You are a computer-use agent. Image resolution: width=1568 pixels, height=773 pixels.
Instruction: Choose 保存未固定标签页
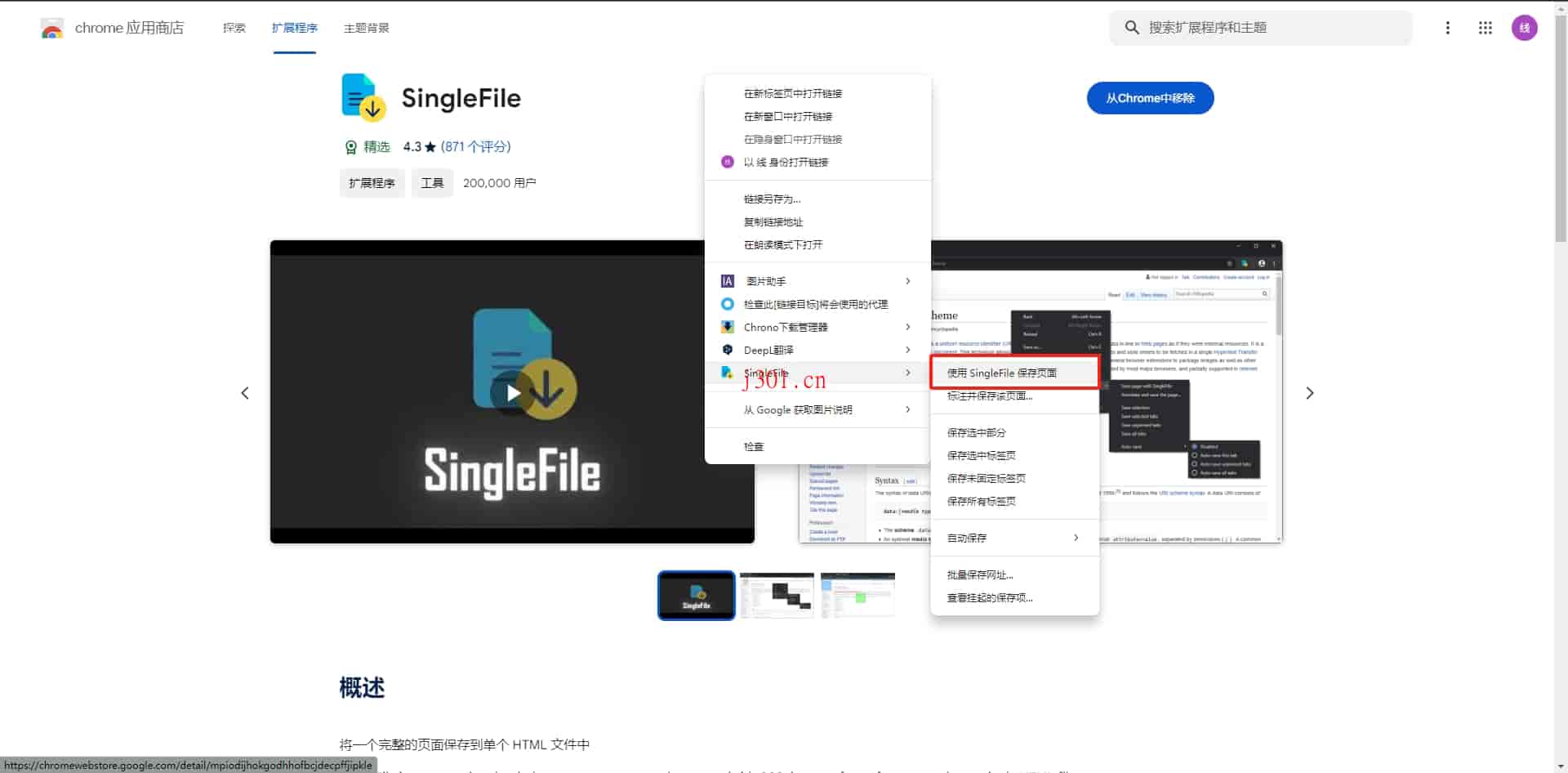tap(1015, 478)
